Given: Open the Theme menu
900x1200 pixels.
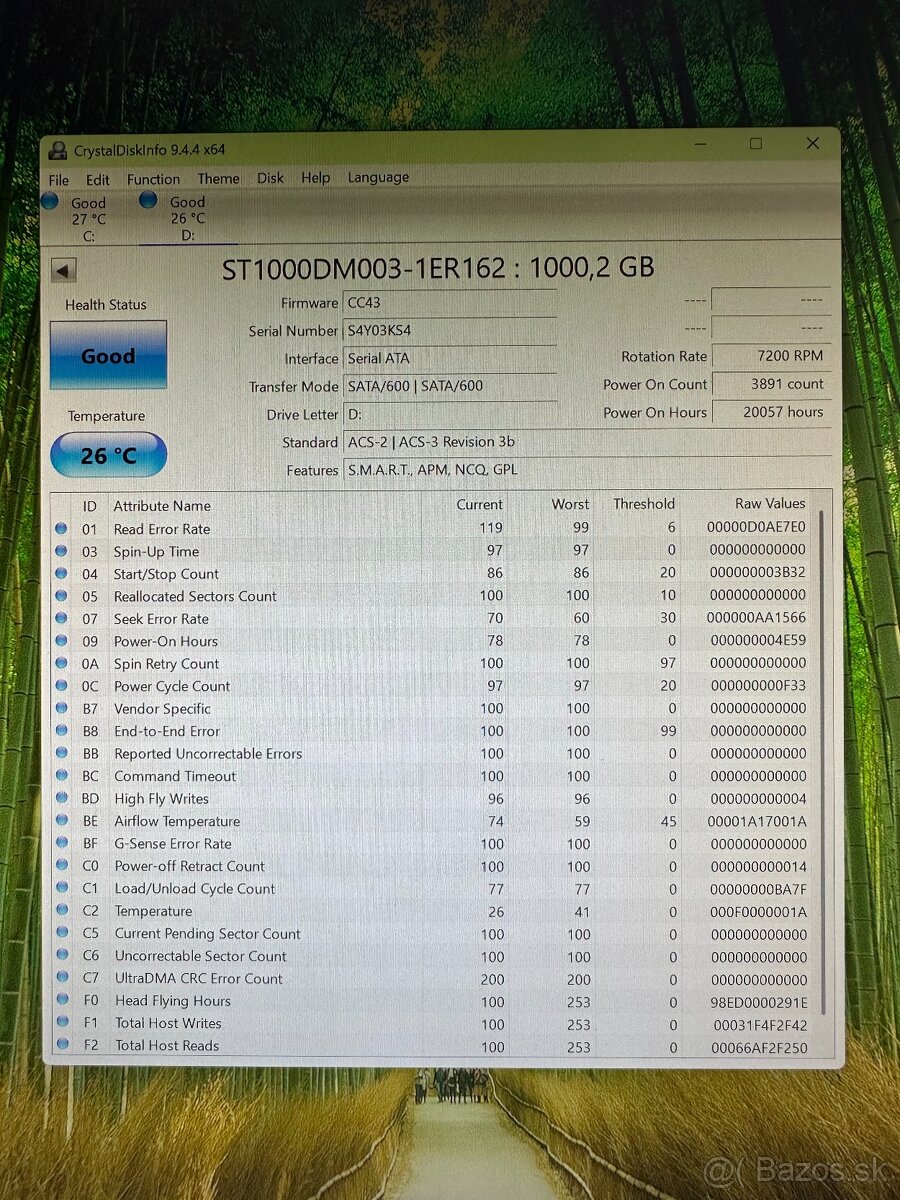Looking at the screenshot, I should coord(218,177).
